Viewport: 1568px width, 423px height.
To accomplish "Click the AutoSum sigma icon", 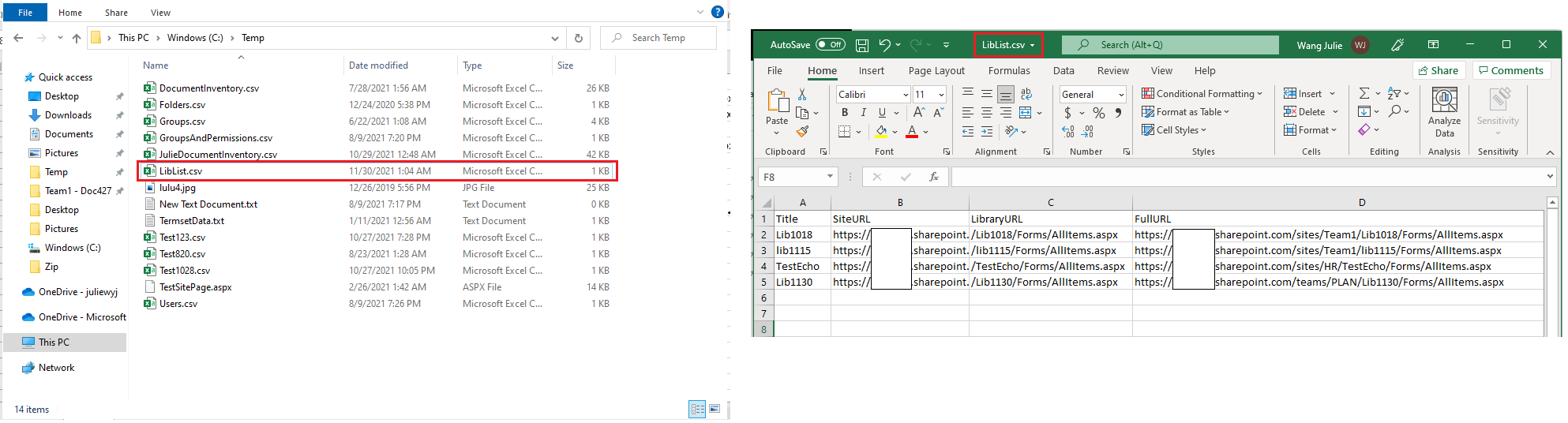I will click(x=1364, y=94).
